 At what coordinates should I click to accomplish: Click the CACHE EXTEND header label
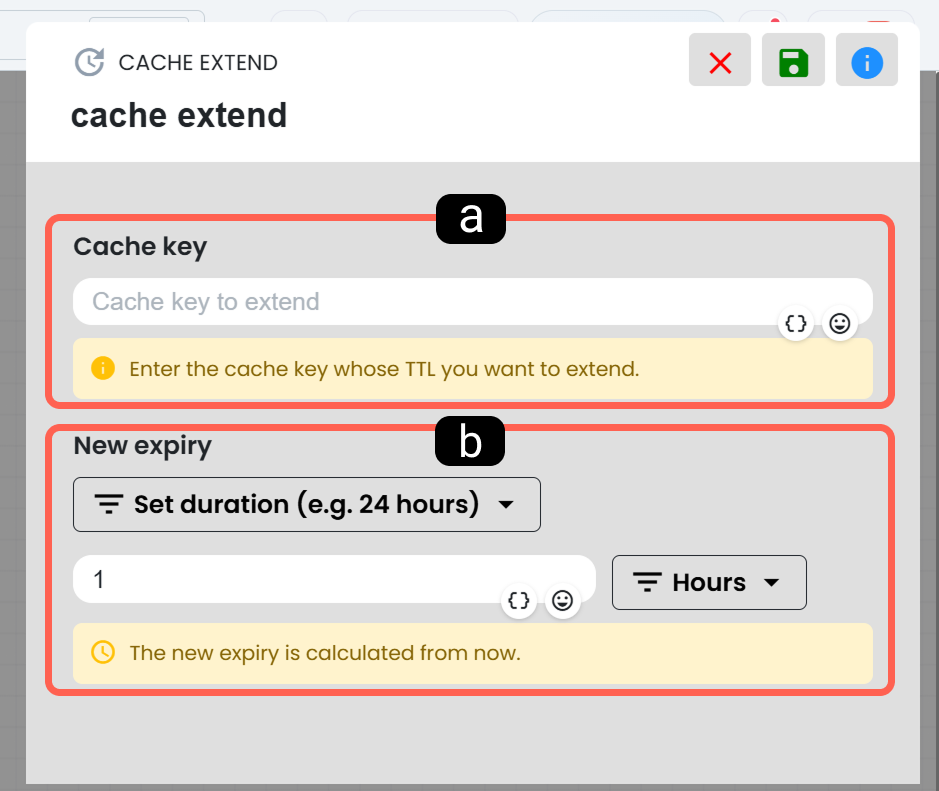coord(198,62)
